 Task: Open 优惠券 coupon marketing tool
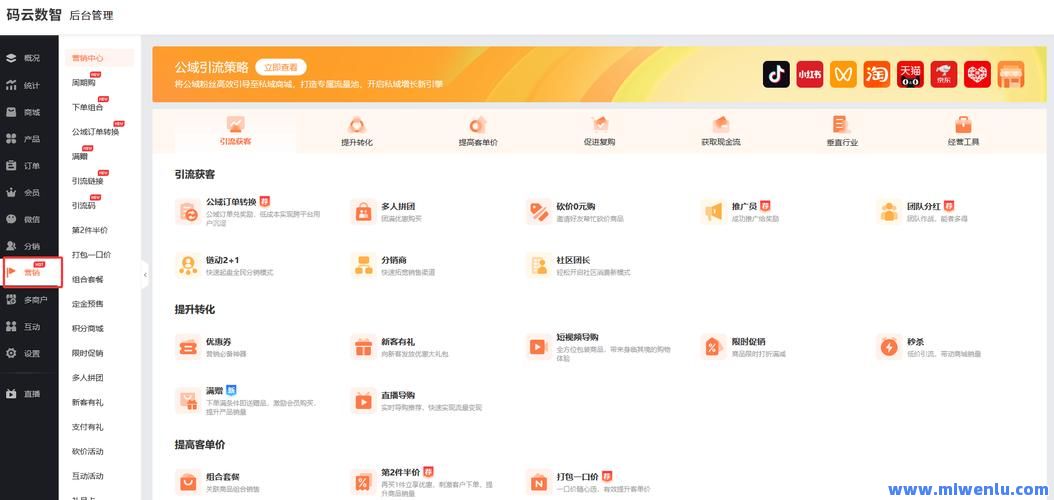pyautogui.click(x=187, y=347)
